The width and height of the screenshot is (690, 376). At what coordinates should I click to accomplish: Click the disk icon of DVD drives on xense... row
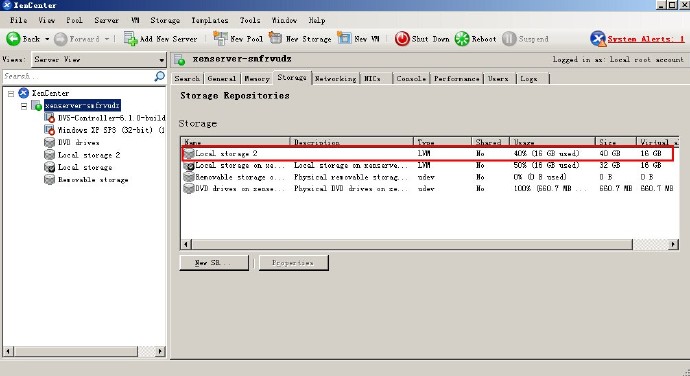[x=189, y=188]
